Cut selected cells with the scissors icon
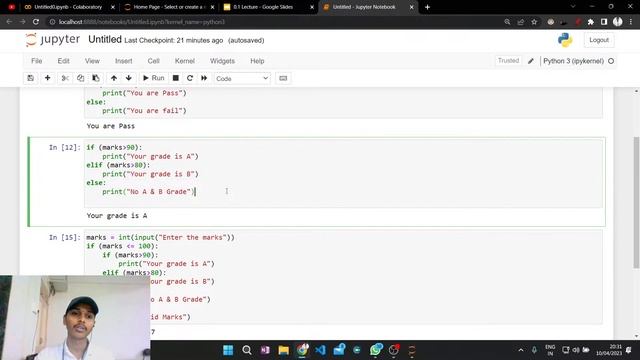 click(65, 78)
